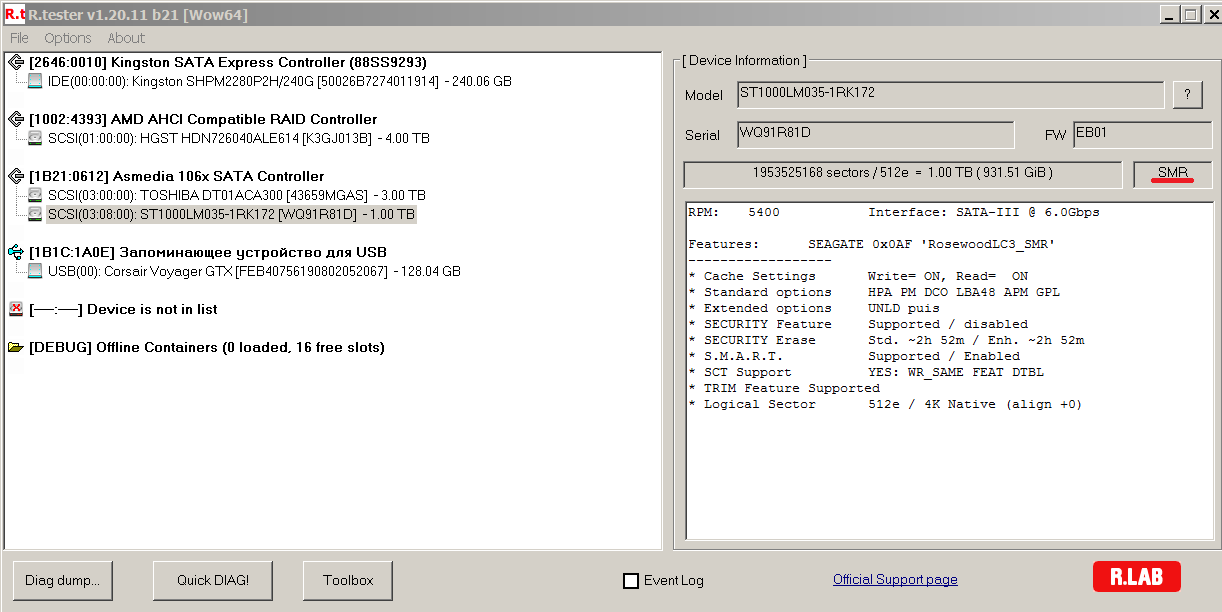Click the SECURITY Feature Supported / disabled line

click(858, 324)
